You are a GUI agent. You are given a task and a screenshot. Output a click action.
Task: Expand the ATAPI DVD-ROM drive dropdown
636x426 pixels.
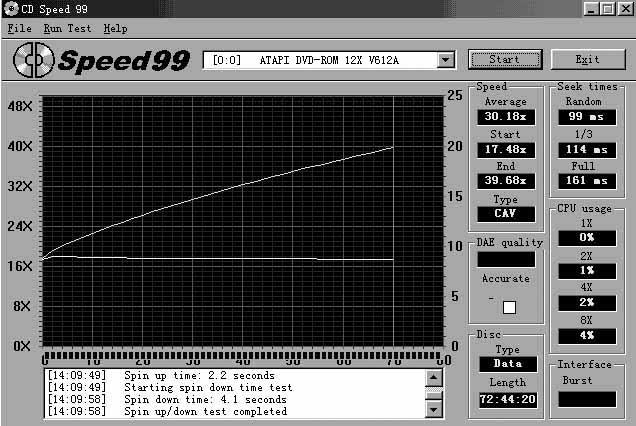click(445, 60)
